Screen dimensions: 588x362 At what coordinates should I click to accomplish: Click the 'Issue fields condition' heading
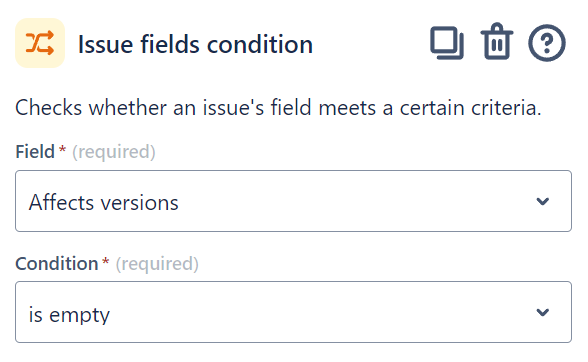click(195, 44)
